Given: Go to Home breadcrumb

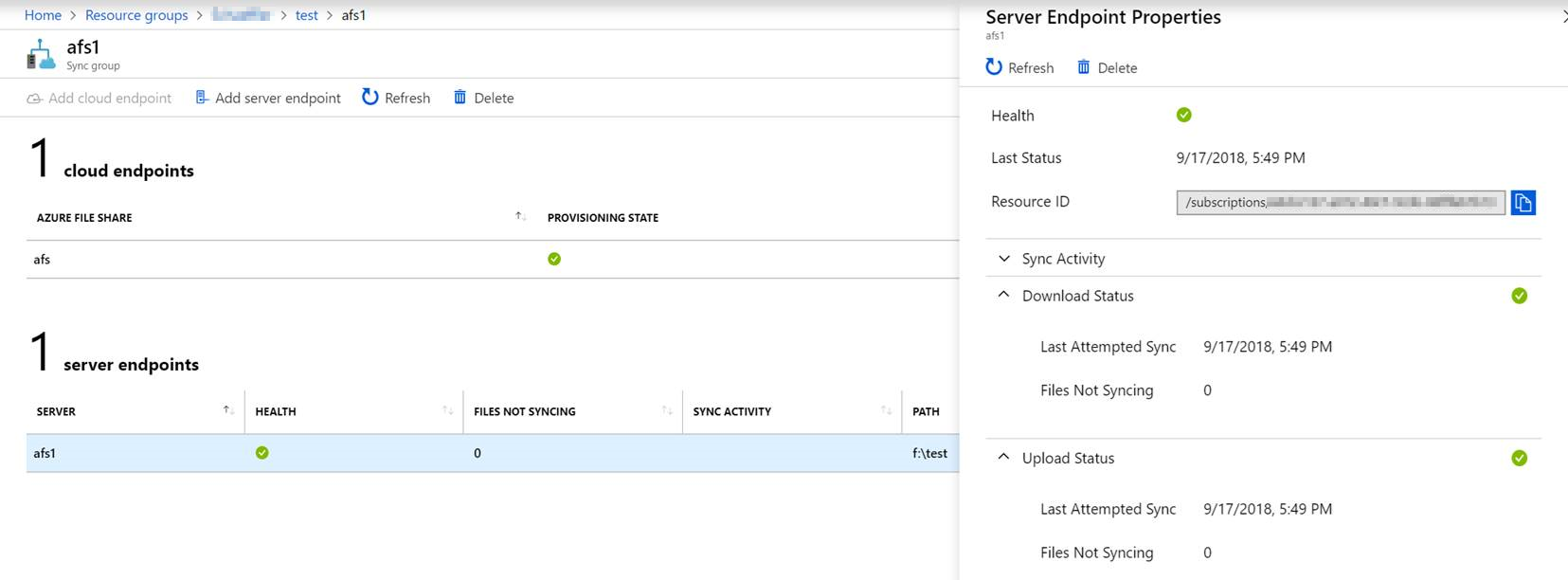Looking at the screenshot, I should [x=43, y=15].
